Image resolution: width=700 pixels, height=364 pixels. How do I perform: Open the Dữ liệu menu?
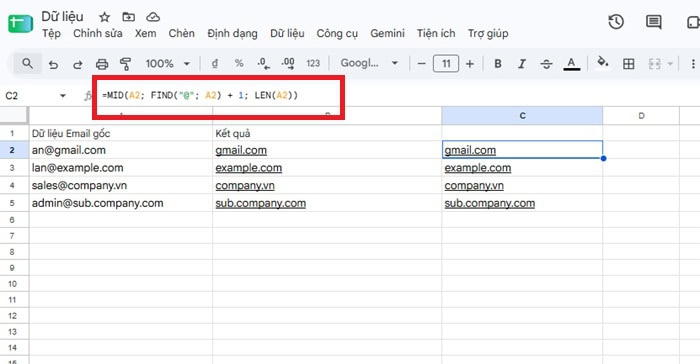point(287,33)
